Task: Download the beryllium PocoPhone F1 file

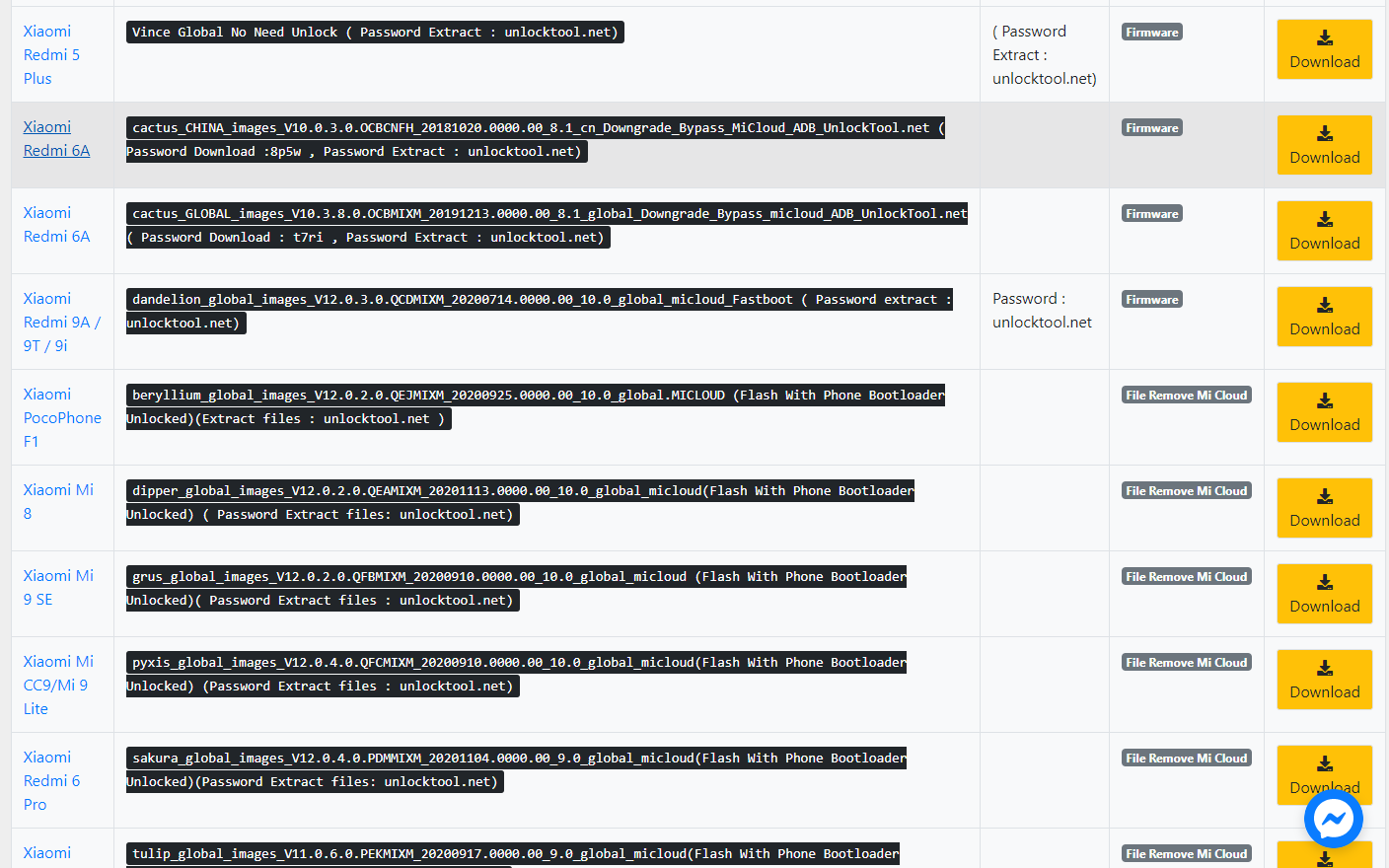Action: tap(1324, 412)
